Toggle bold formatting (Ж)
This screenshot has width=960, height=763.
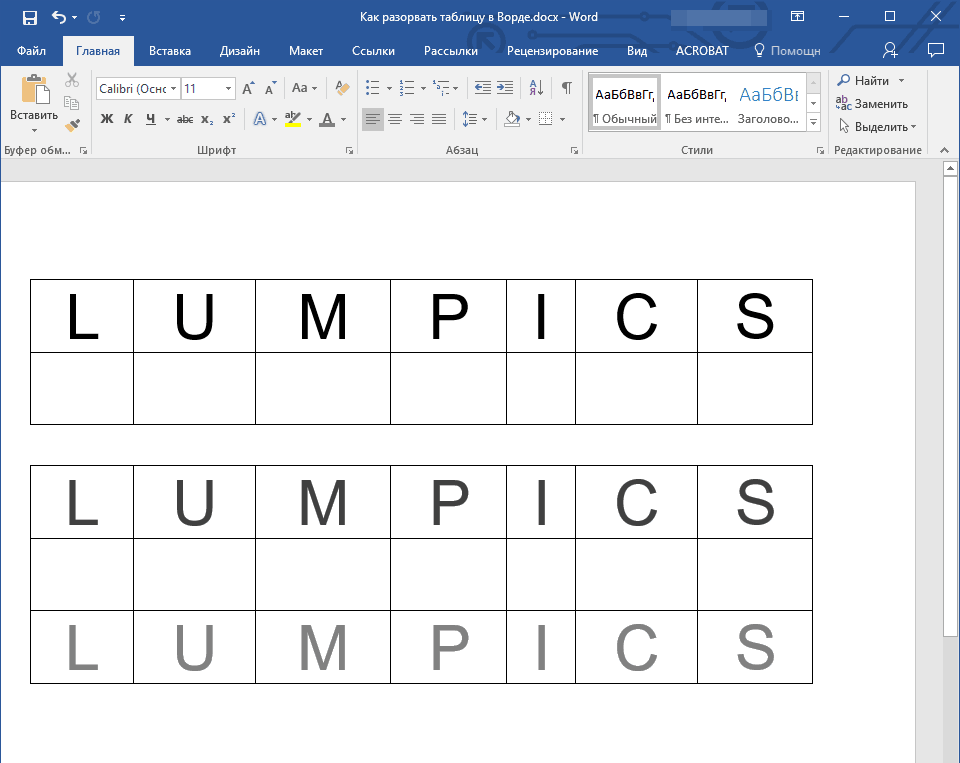pyautogui.click(x=107, y=119)
